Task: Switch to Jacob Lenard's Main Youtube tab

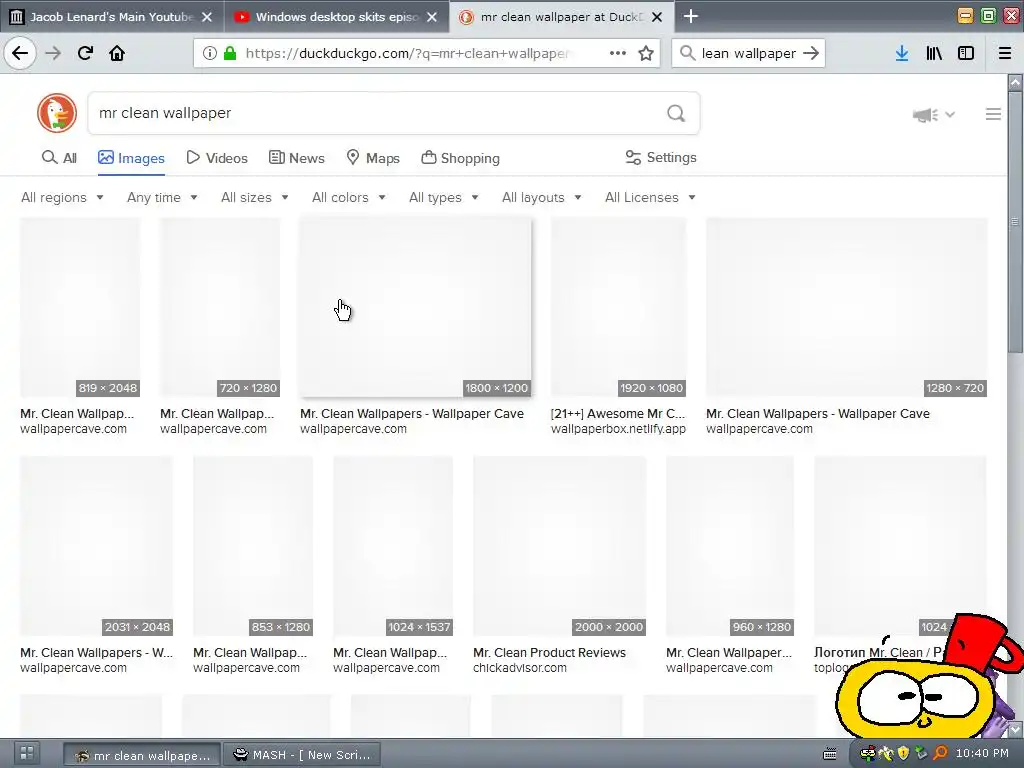Action: (111, 17)
